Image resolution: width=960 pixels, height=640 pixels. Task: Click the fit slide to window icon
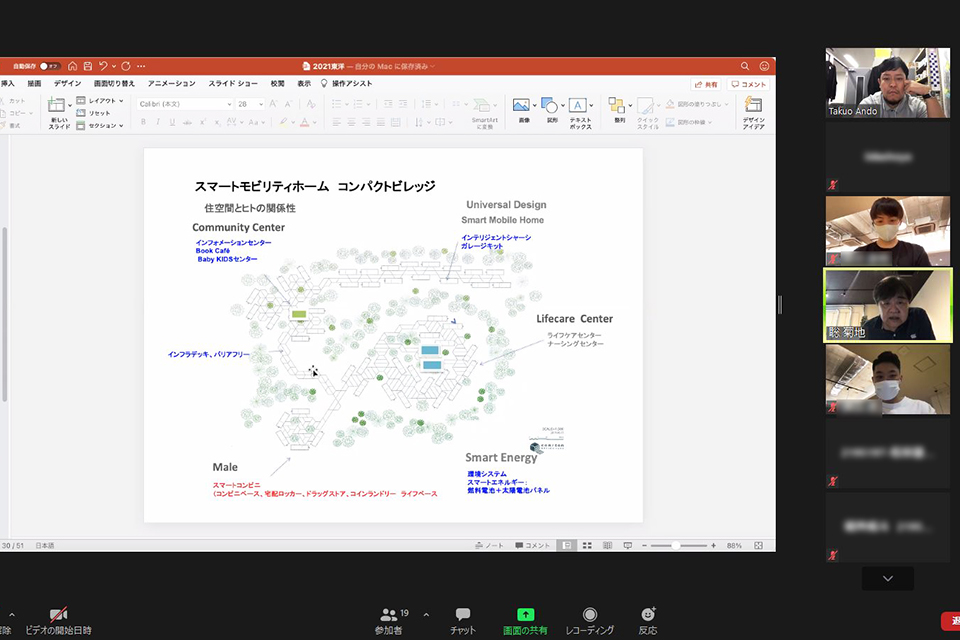(x=759, y=545)
